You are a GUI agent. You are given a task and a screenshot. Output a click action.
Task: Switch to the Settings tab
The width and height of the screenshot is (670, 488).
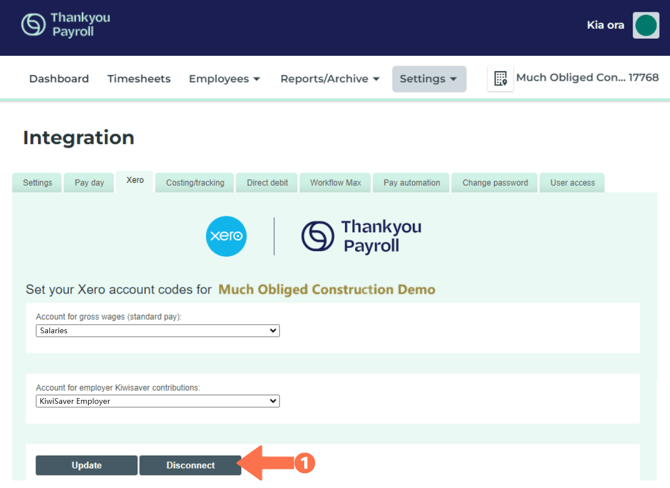37,182
